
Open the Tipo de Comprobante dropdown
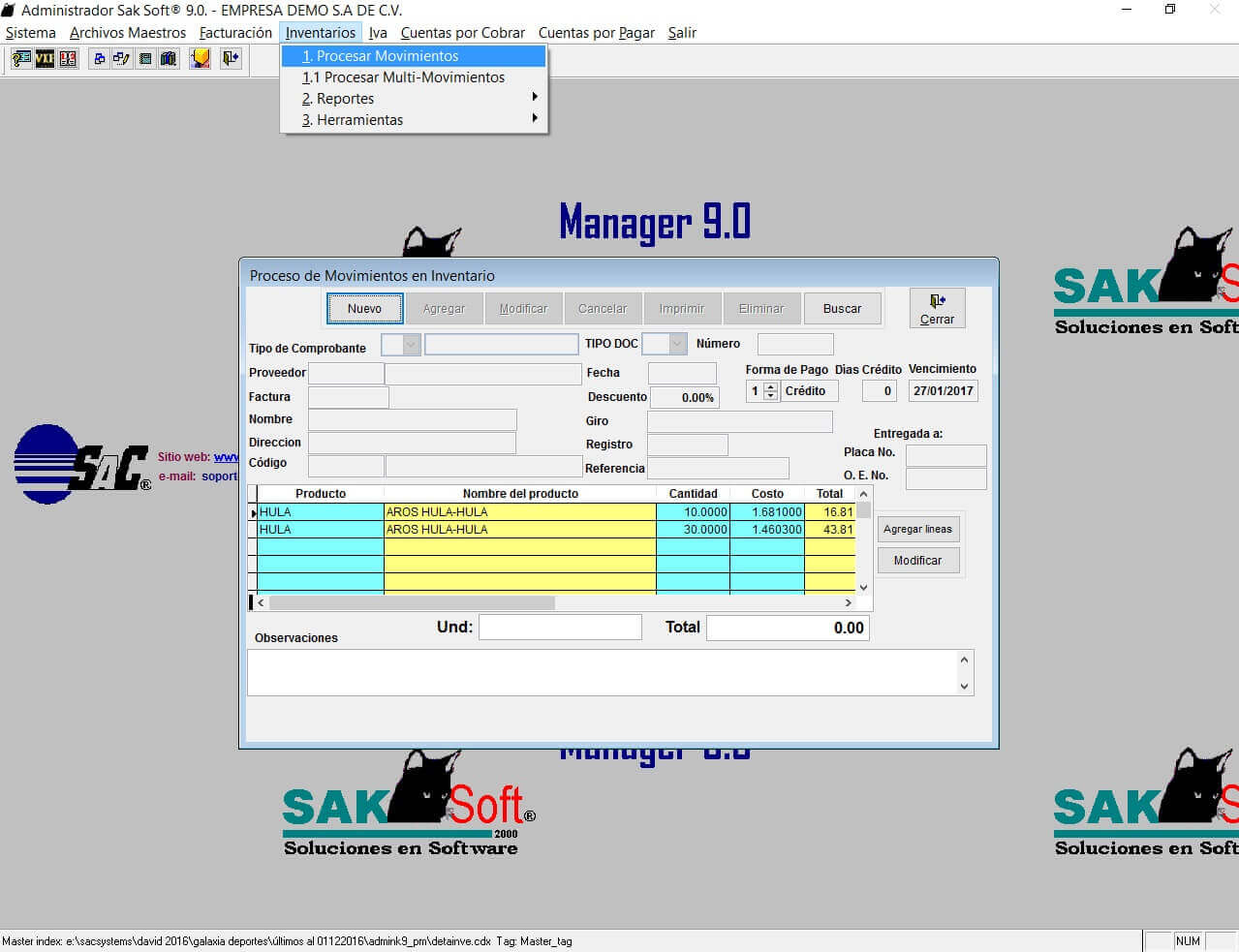click(x=411, y=344)
